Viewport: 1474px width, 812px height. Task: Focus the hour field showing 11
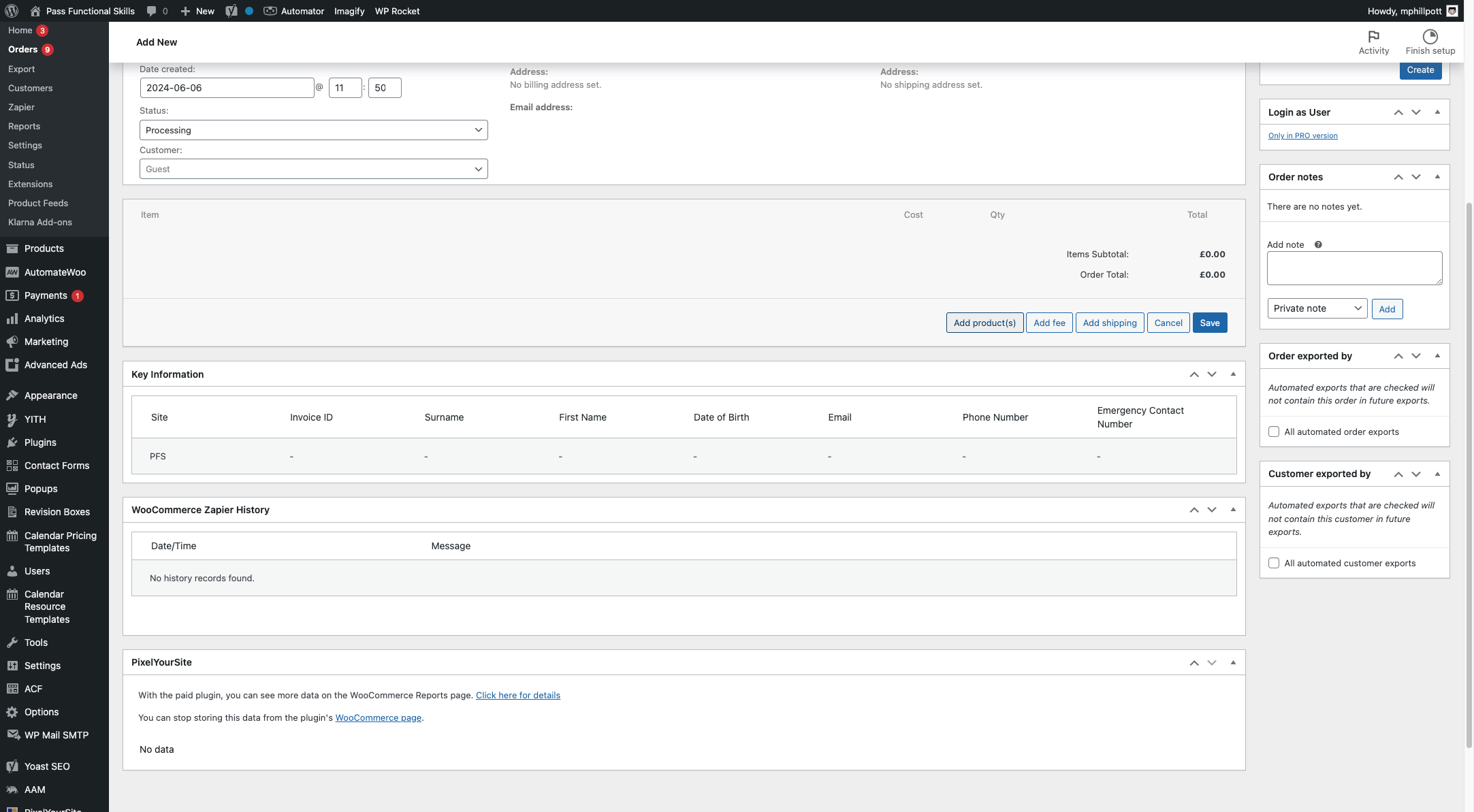[x=345, y=88]
